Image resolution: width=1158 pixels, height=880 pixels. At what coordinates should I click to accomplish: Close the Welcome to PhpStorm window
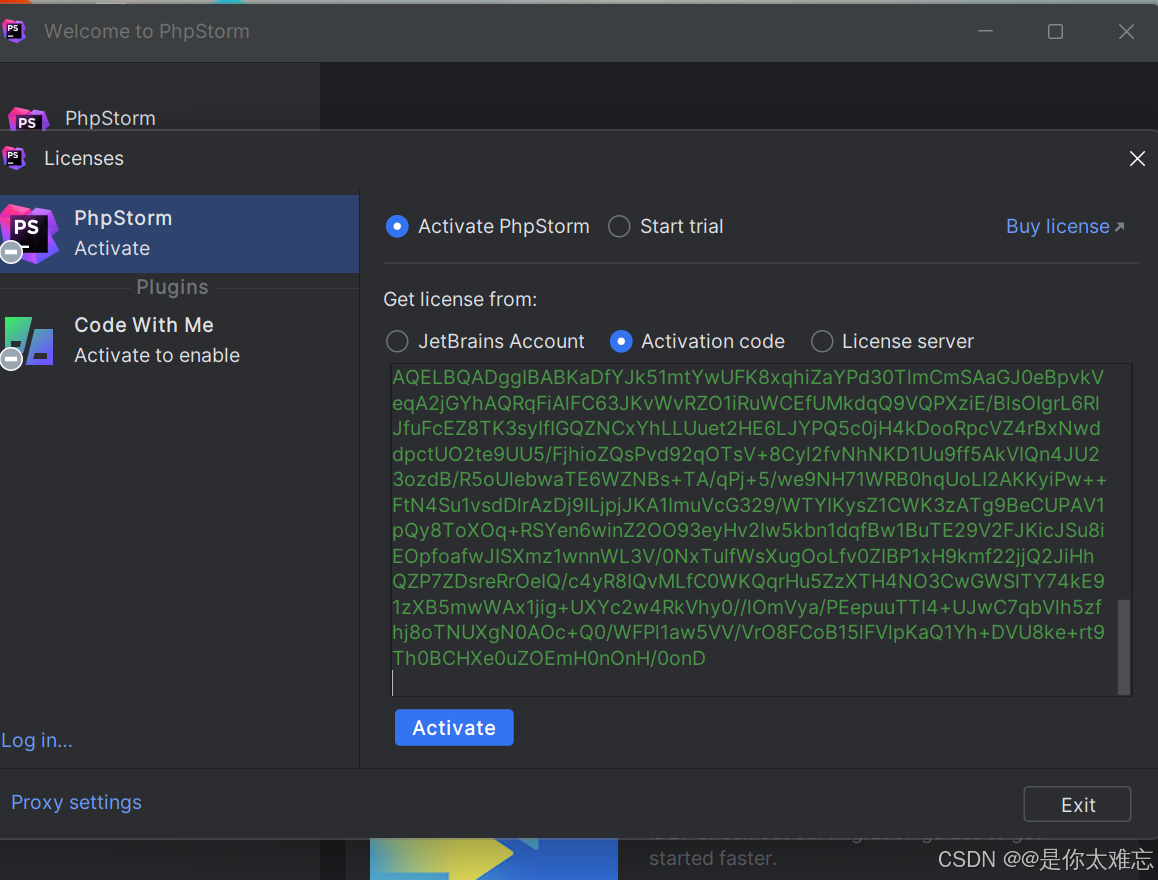point(1126,31)
